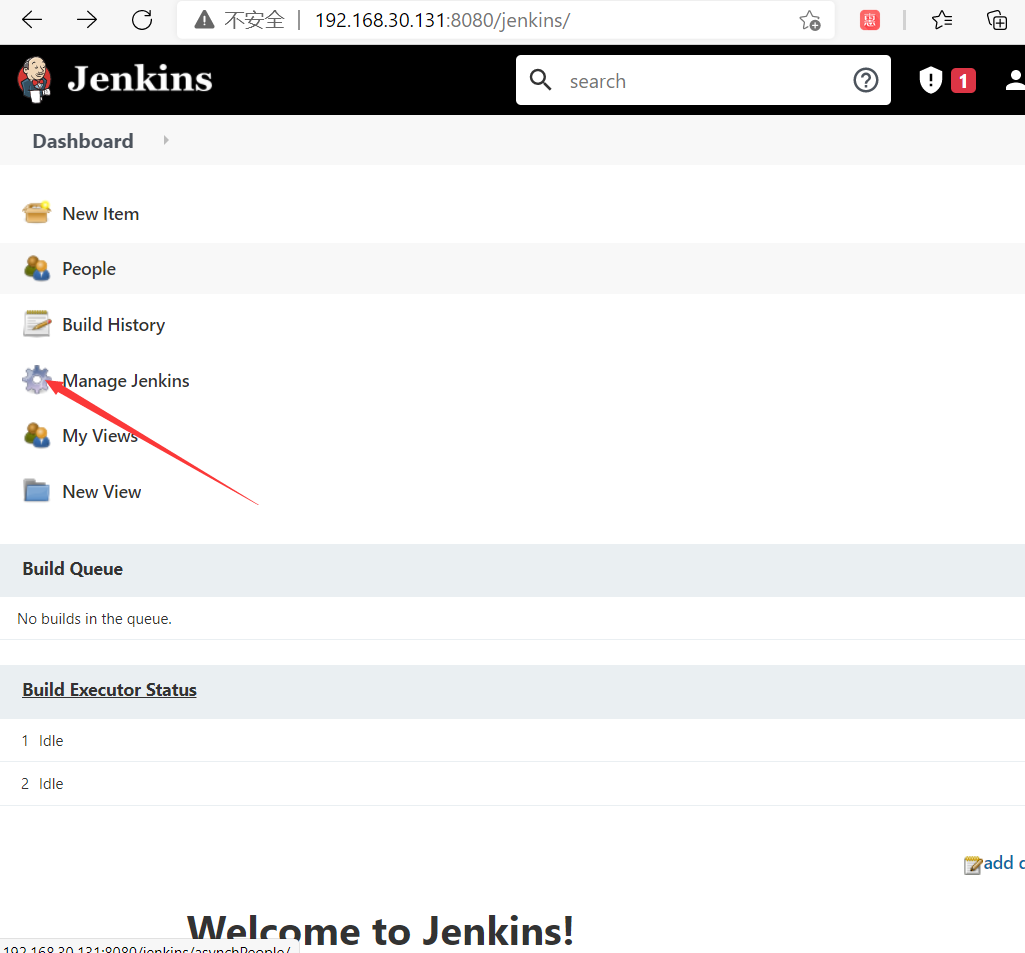Open the Build History link
1025x953 pixels.
pyautogui.click(x=114, y=325)
